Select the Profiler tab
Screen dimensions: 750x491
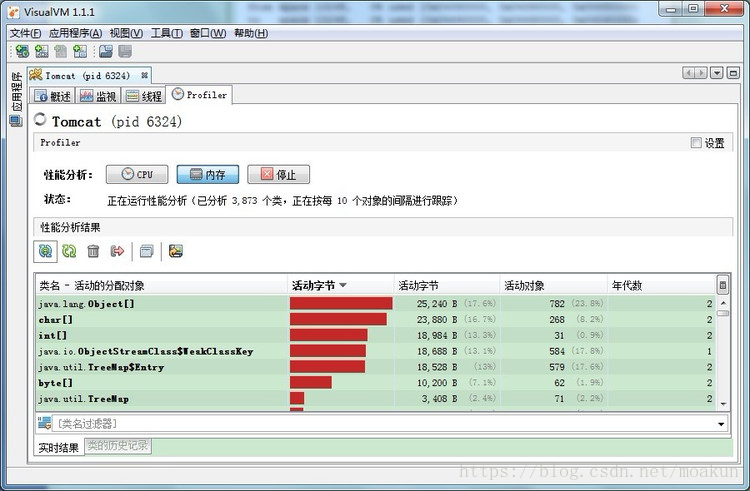point(199,95)
